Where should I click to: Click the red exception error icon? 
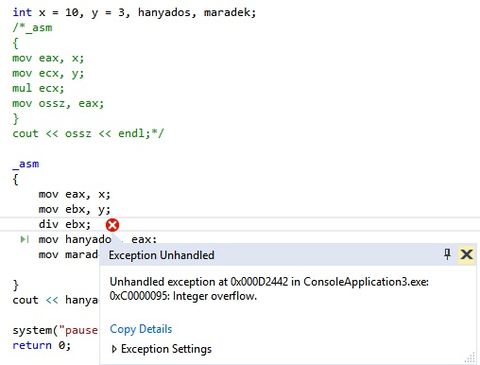click(x=112, y=225)
